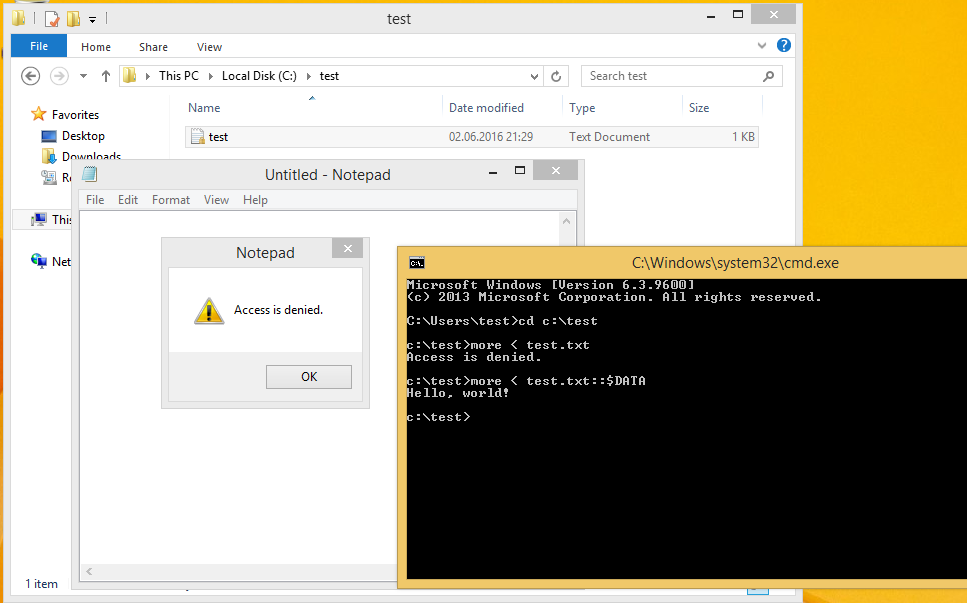Image resolution: width=967 pixels, height=603 pixels.
Task: Click the 02.06.2016 21:29 date cell
Action: point(491,137)
